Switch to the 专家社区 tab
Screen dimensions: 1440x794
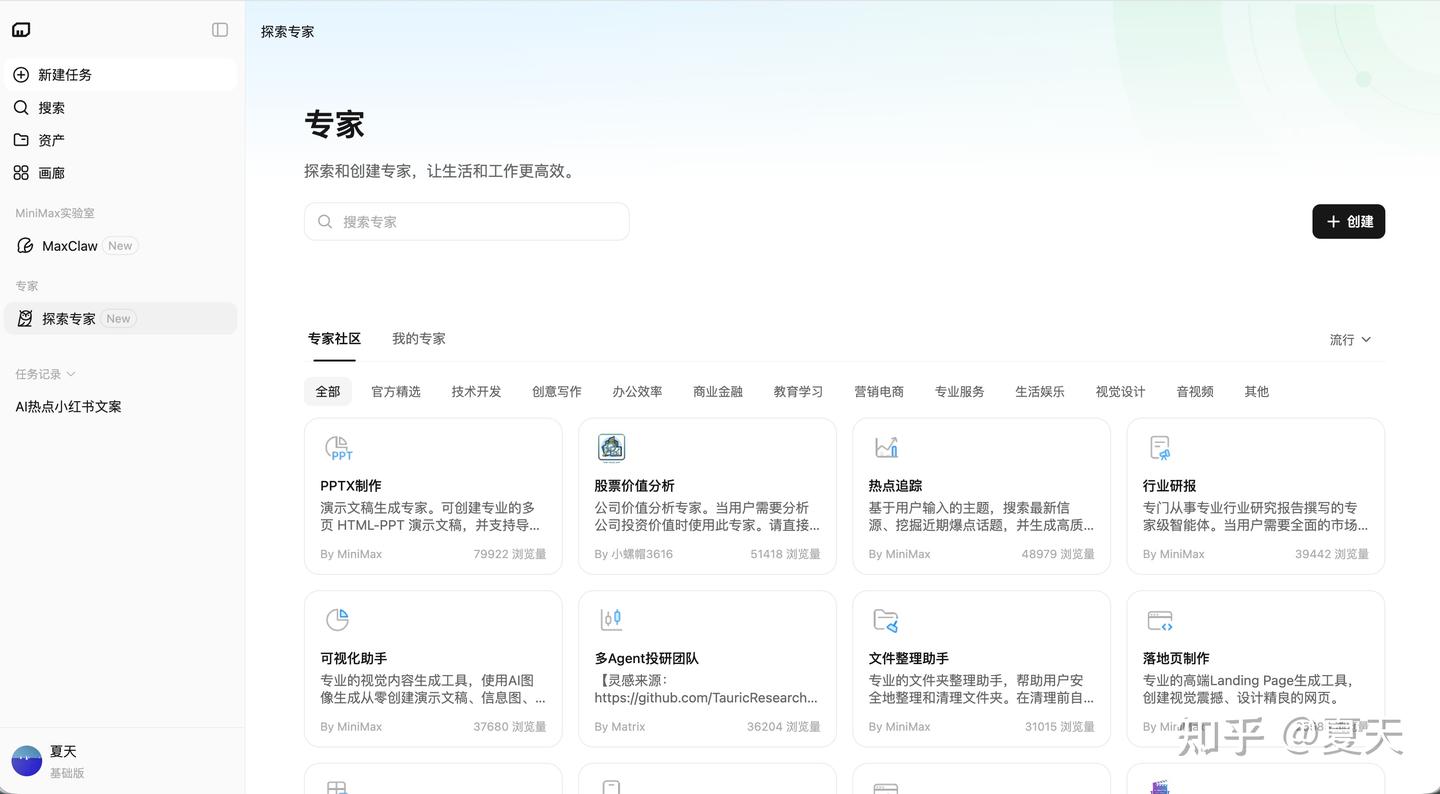coord(334,339)
